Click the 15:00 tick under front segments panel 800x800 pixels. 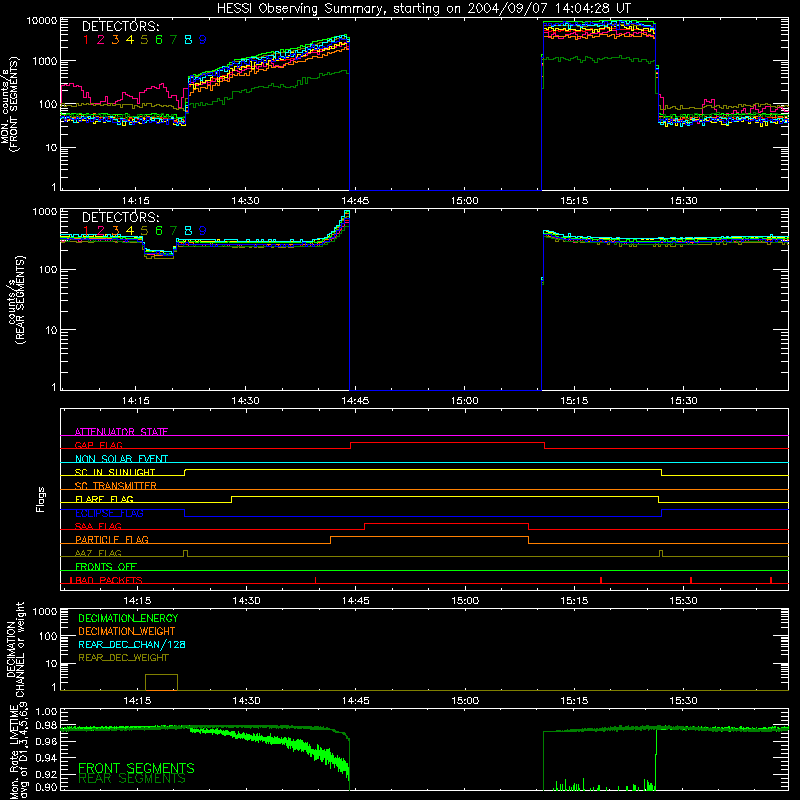coord(464,201)
